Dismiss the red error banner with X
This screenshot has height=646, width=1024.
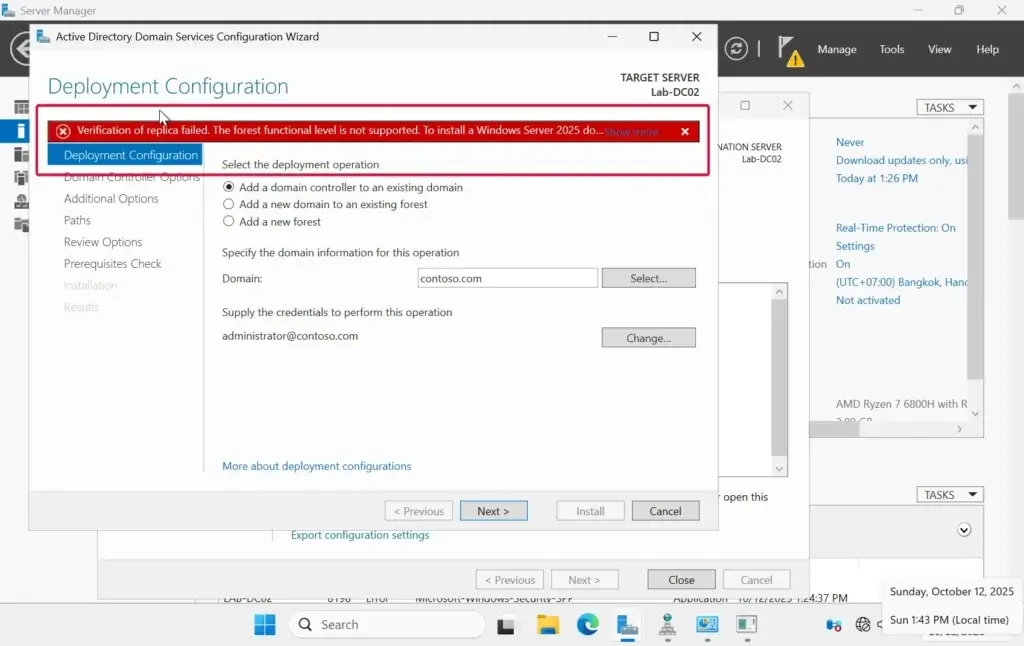pyautogui.click(x=685, y=132)
